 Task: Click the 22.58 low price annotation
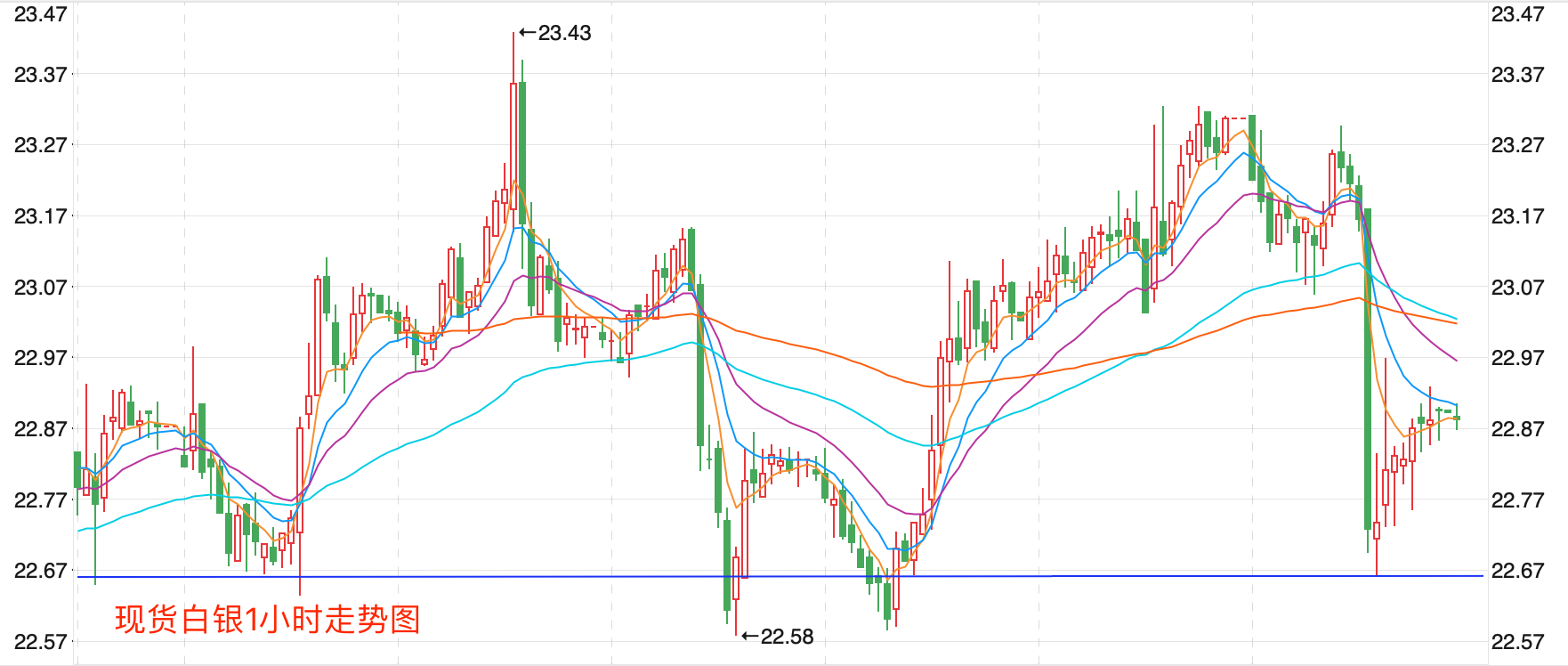[x=777, y=637]
